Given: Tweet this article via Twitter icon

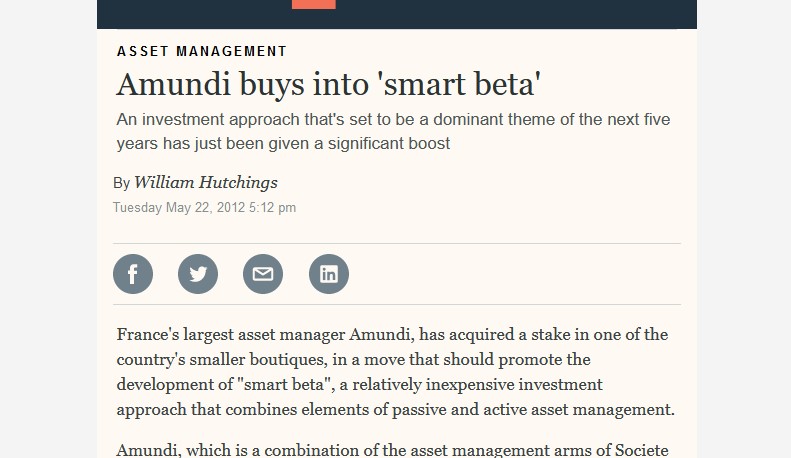Looking at the screenshot, I should coord(198,274).
